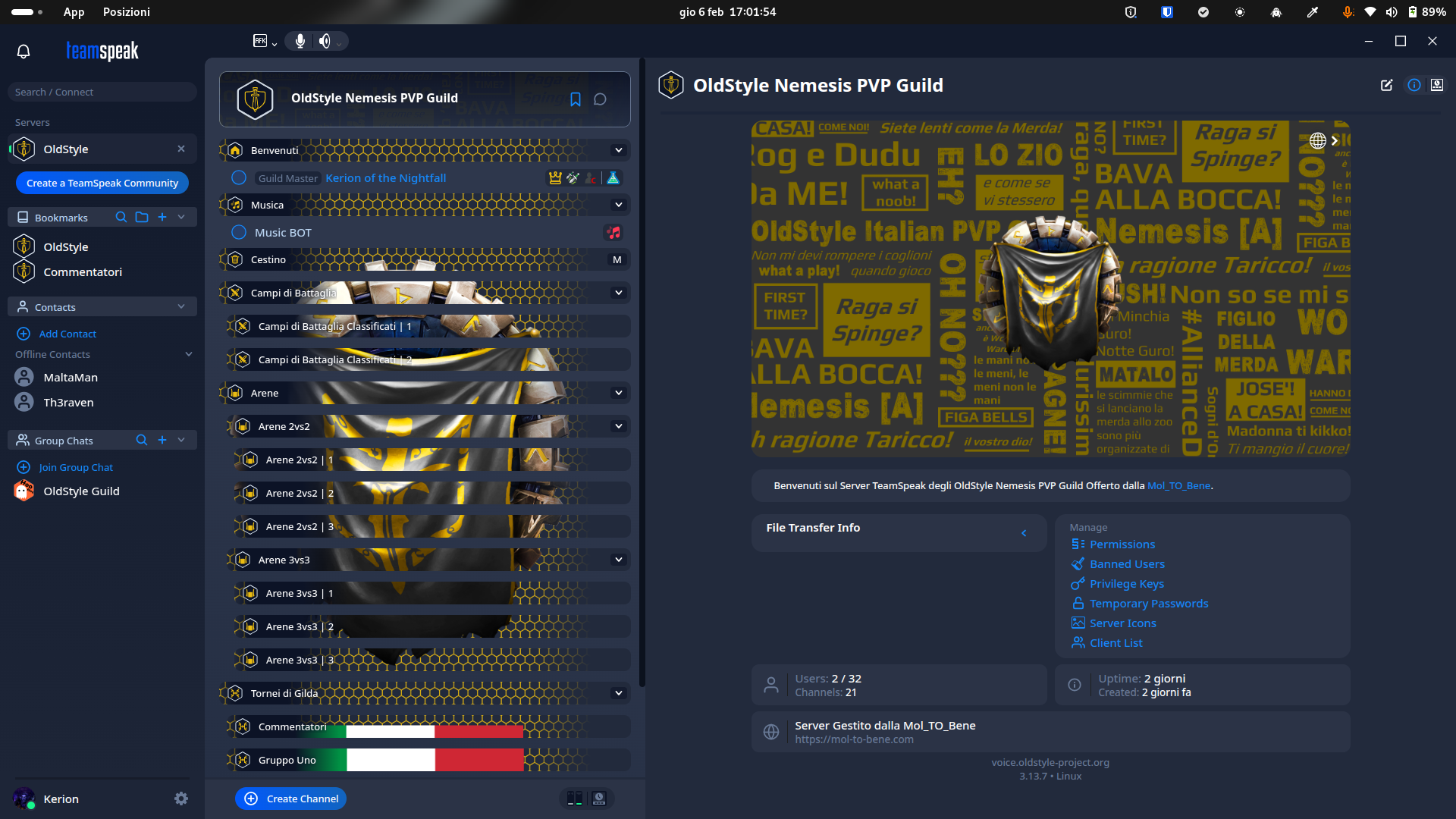The image size is (1456, 819).
Task: Click Join Group Chat link
Action: coord(76,467)
